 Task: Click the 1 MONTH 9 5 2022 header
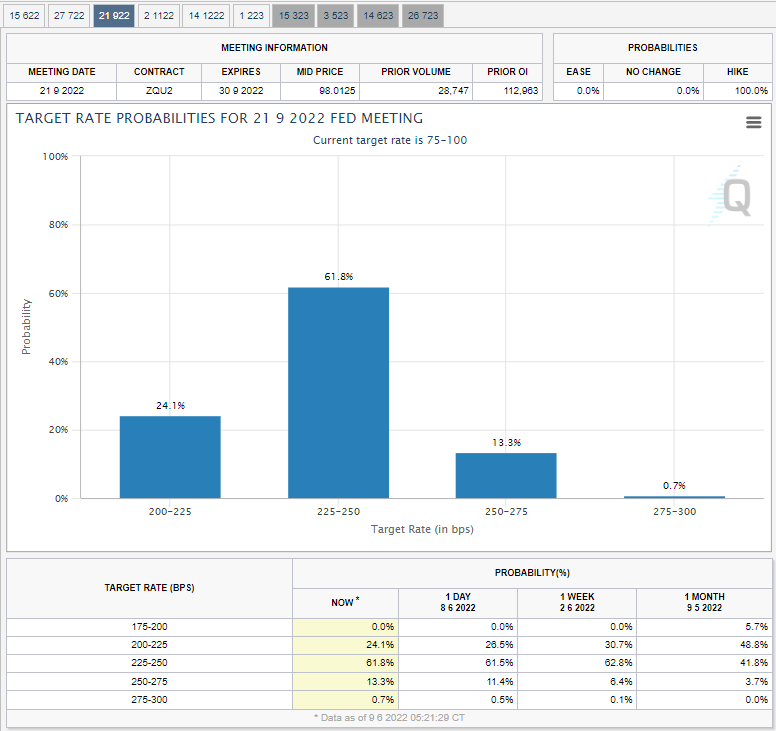(704, 602)
